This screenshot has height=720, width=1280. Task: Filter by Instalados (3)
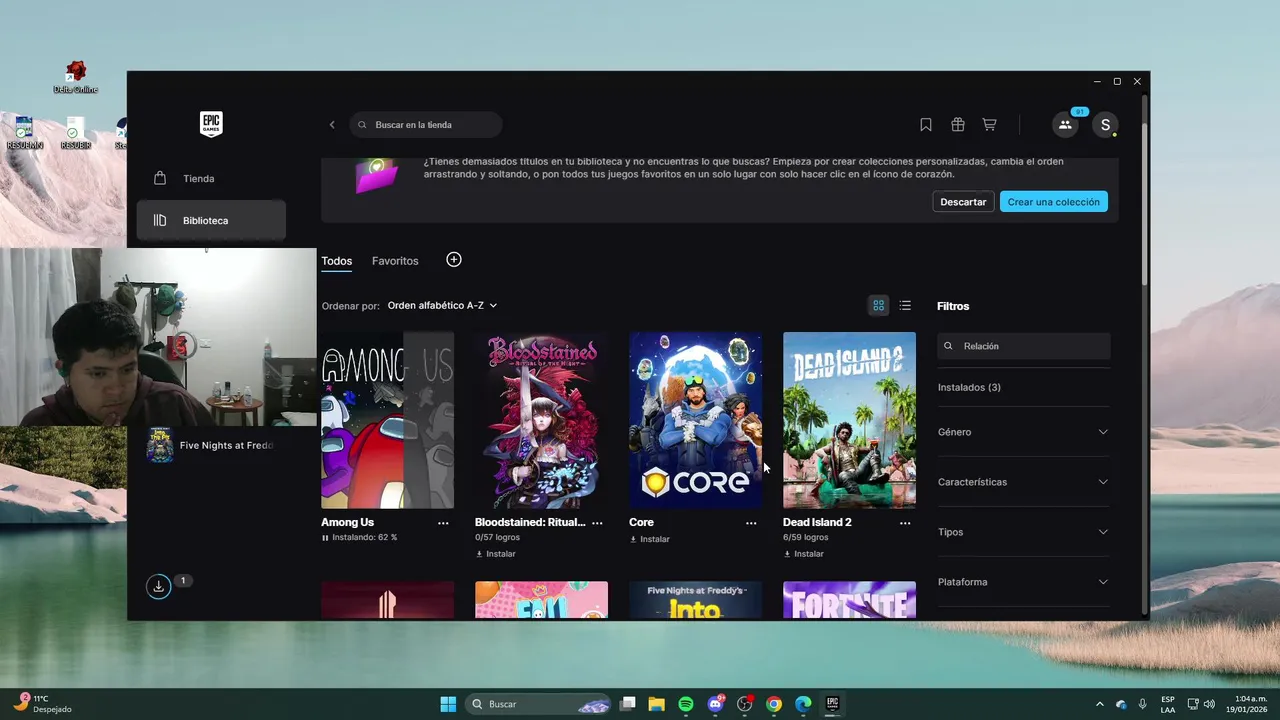pyautogui.click(x=969, y=387)
